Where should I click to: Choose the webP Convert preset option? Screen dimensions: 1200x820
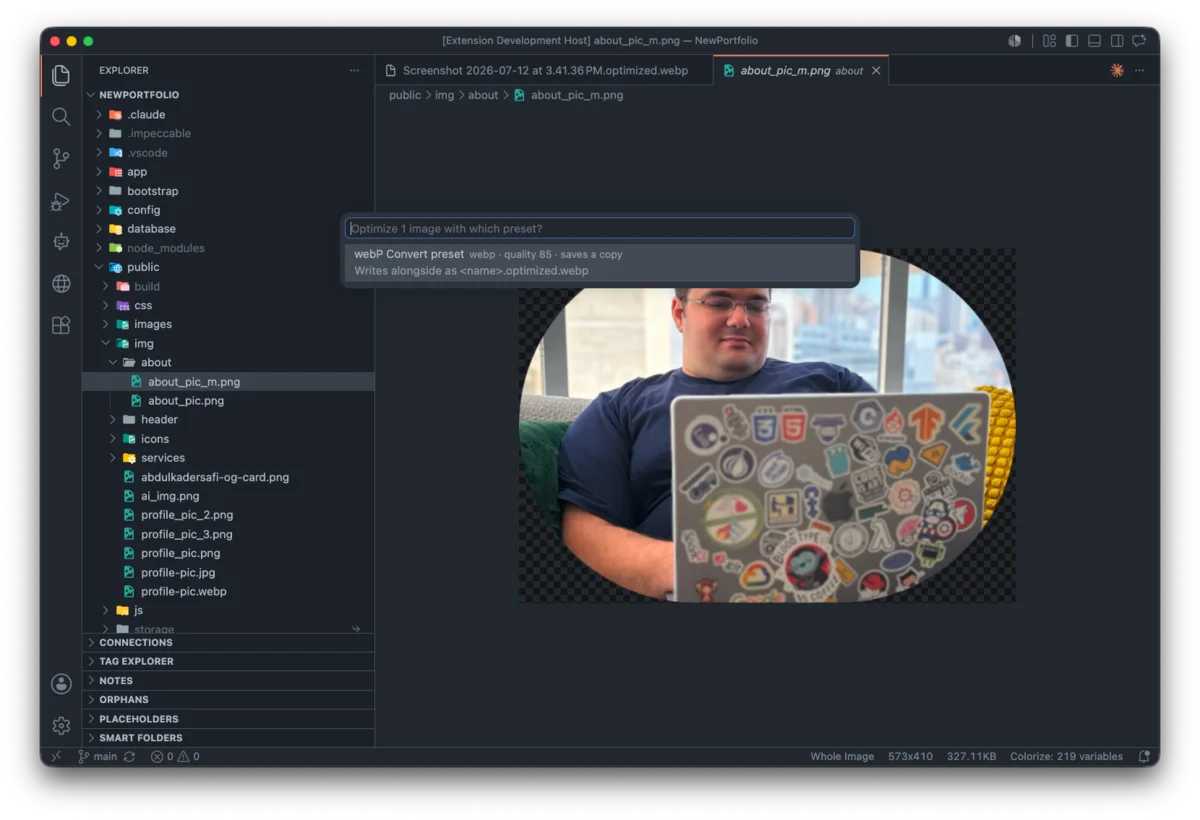click(600, 262)
